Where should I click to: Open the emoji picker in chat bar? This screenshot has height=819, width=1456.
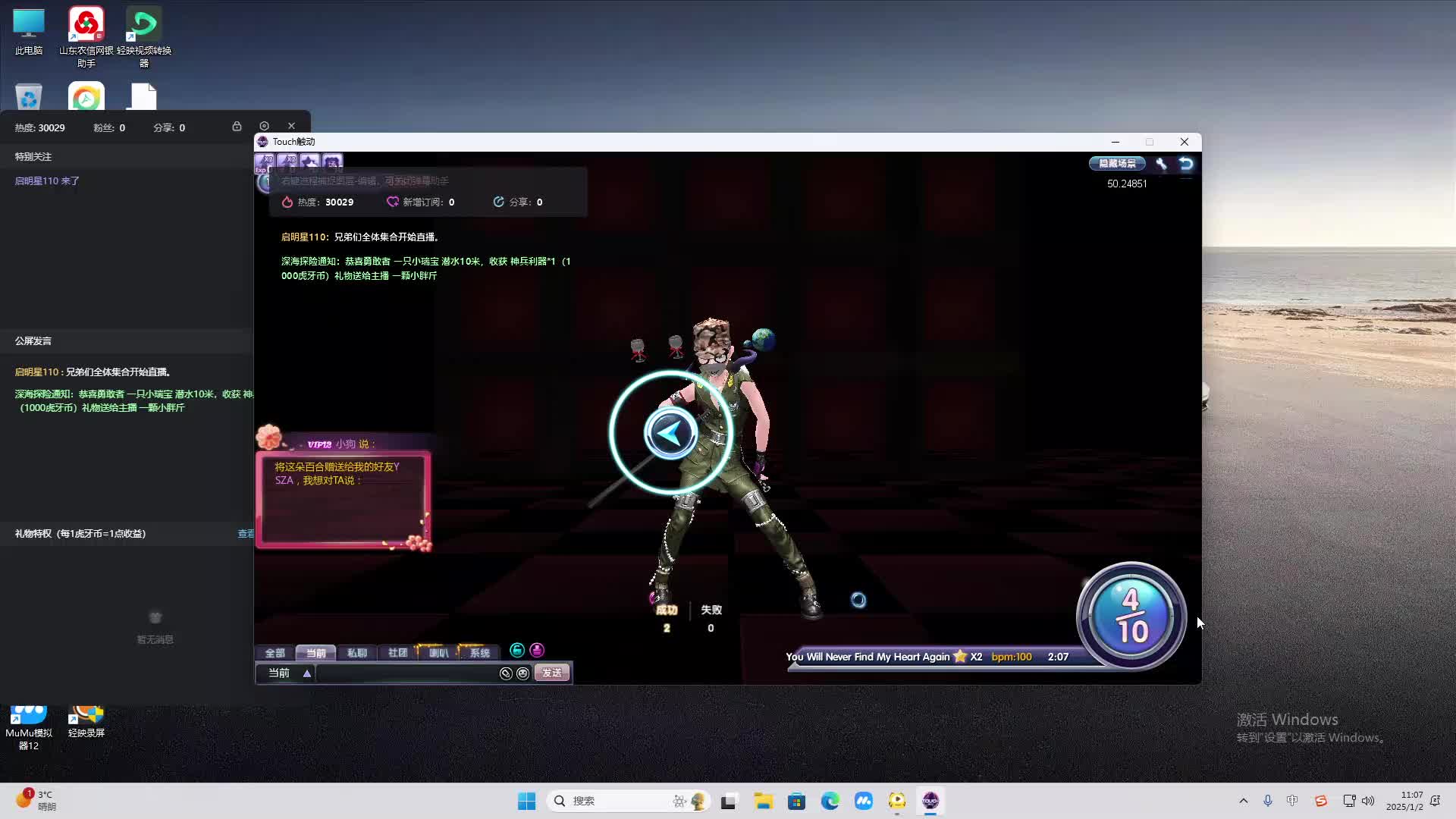pyautogui.click(x=522, y=673)
